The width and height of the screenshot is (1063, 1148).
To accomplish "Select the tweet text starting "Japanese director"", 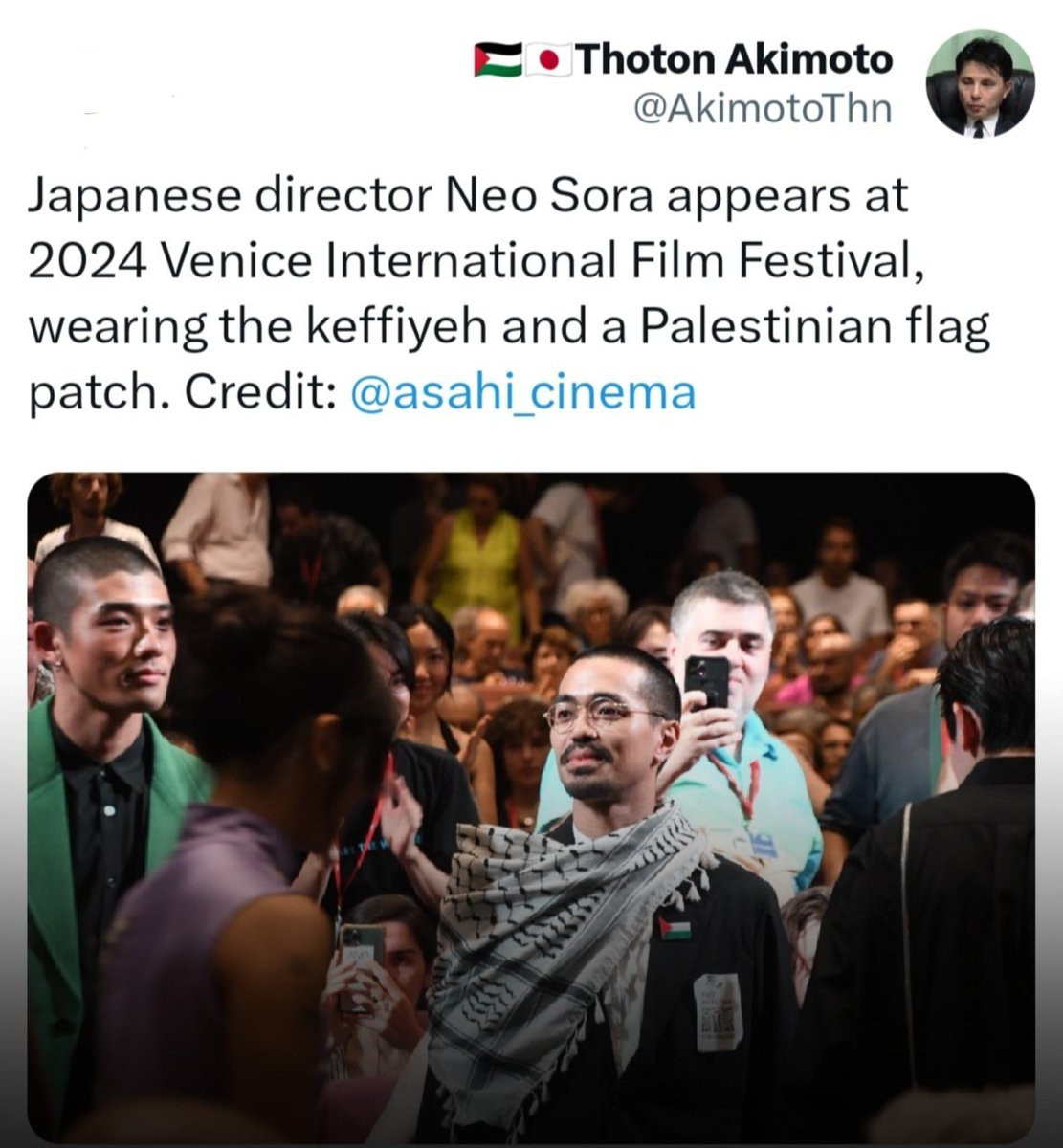I will coord(508,295).
